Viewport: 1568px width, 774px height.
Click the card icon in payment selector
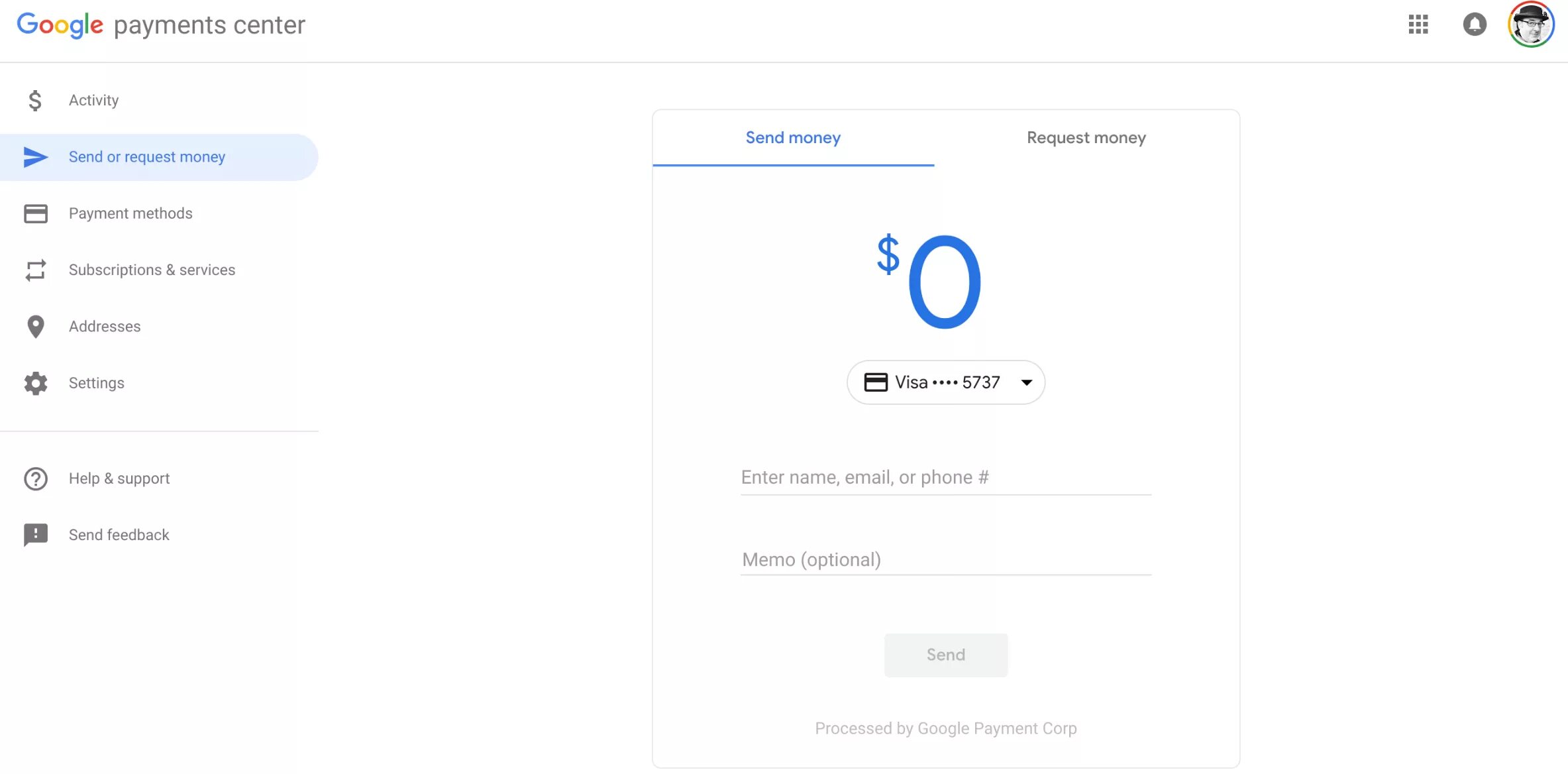(x=873, y=382)
